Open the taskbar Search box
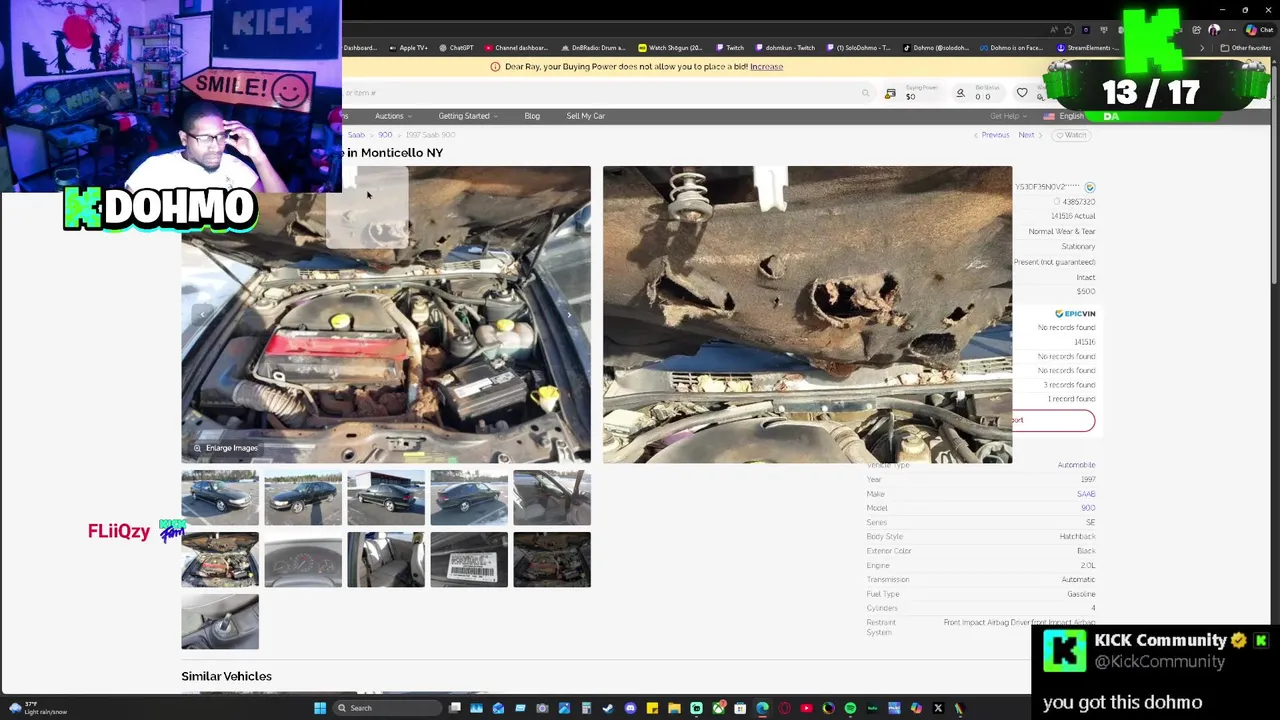The height and width of the screenshot is (720, 1280). (x=388, y=708)
